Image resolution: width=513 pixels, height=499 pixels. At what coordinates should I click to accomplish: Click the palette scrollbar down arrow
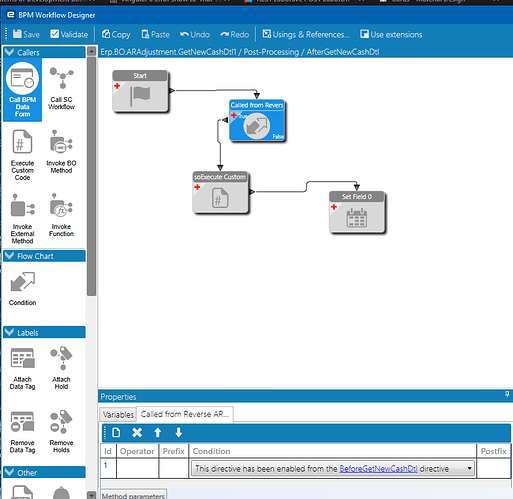coord(91,495)
